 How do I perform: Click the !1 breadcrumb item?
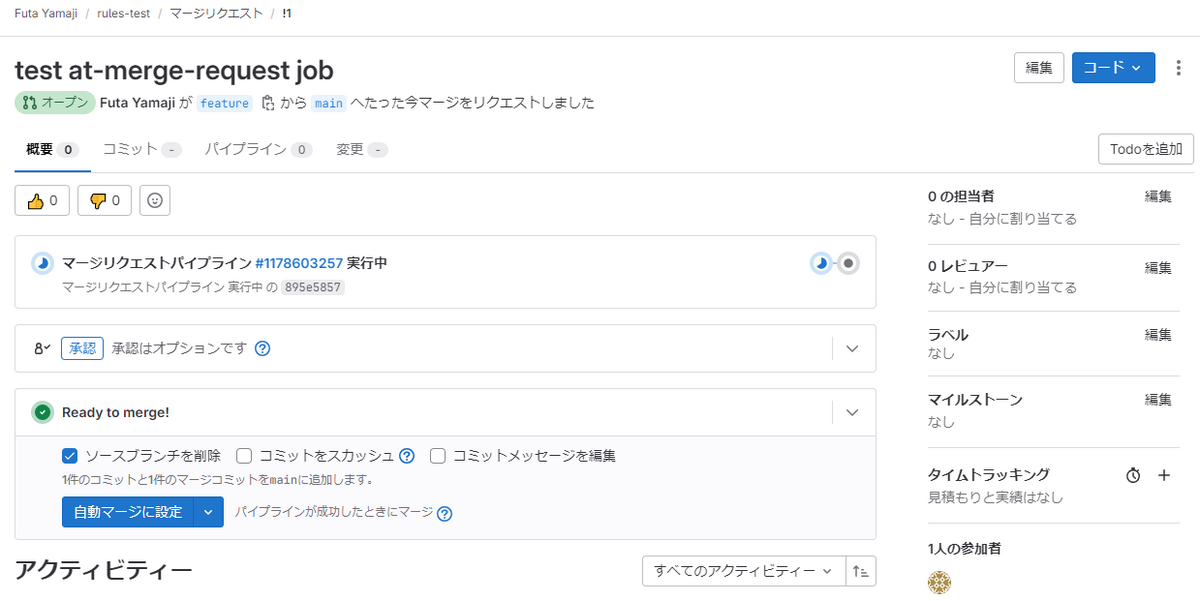[x=287, y=14]
